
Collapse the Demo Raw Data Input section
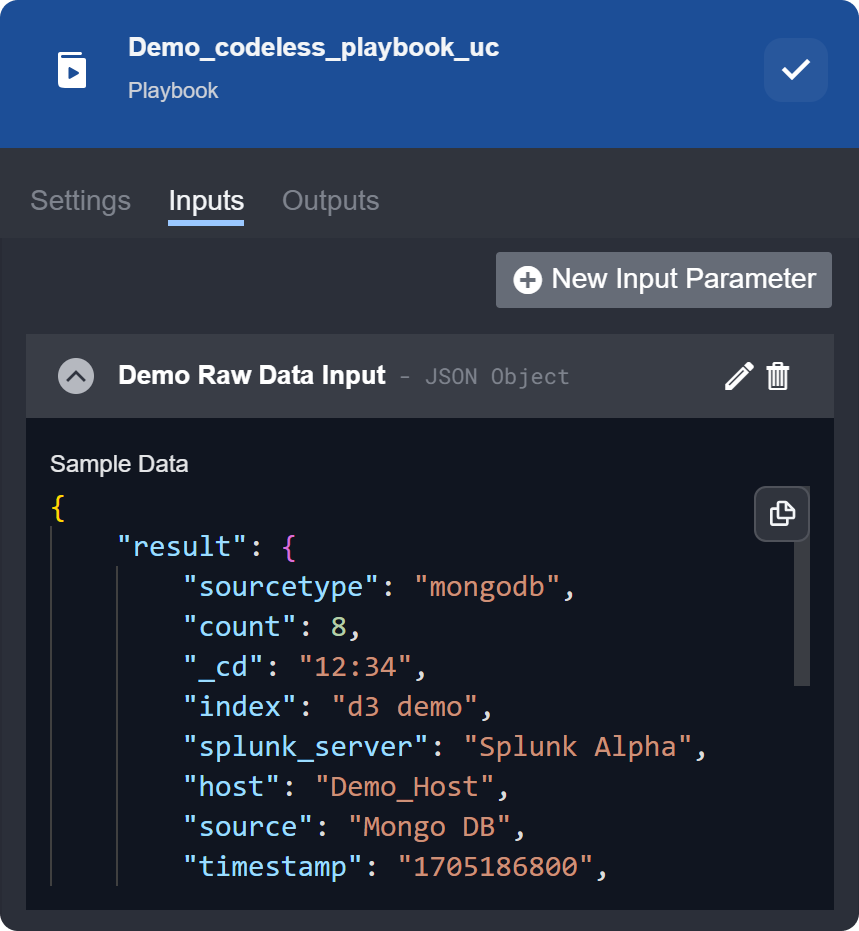point(76,376)
